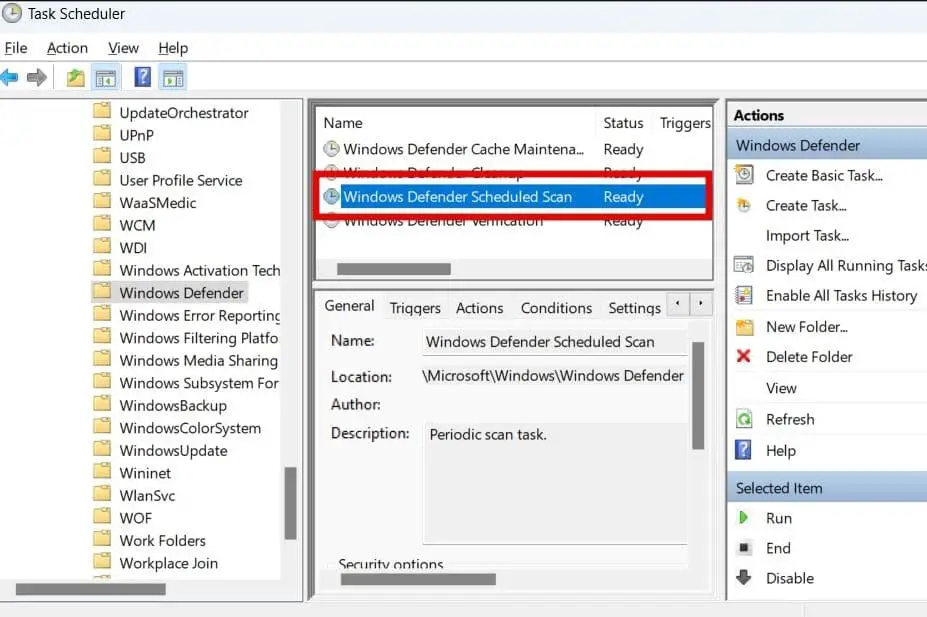Screen dimensions: 927x617
Task: Collapse the Selected Item section header
Action: tap(826, 488)
